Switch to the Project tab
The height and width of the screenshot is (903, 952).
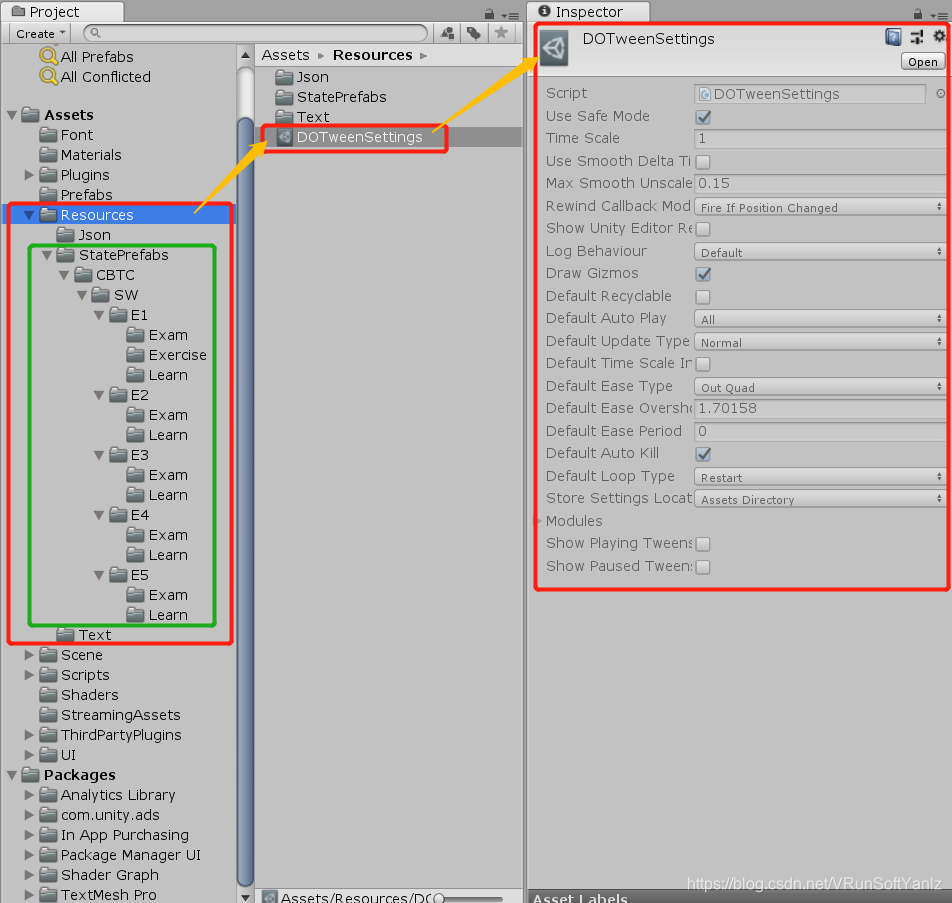coord(63,12)
